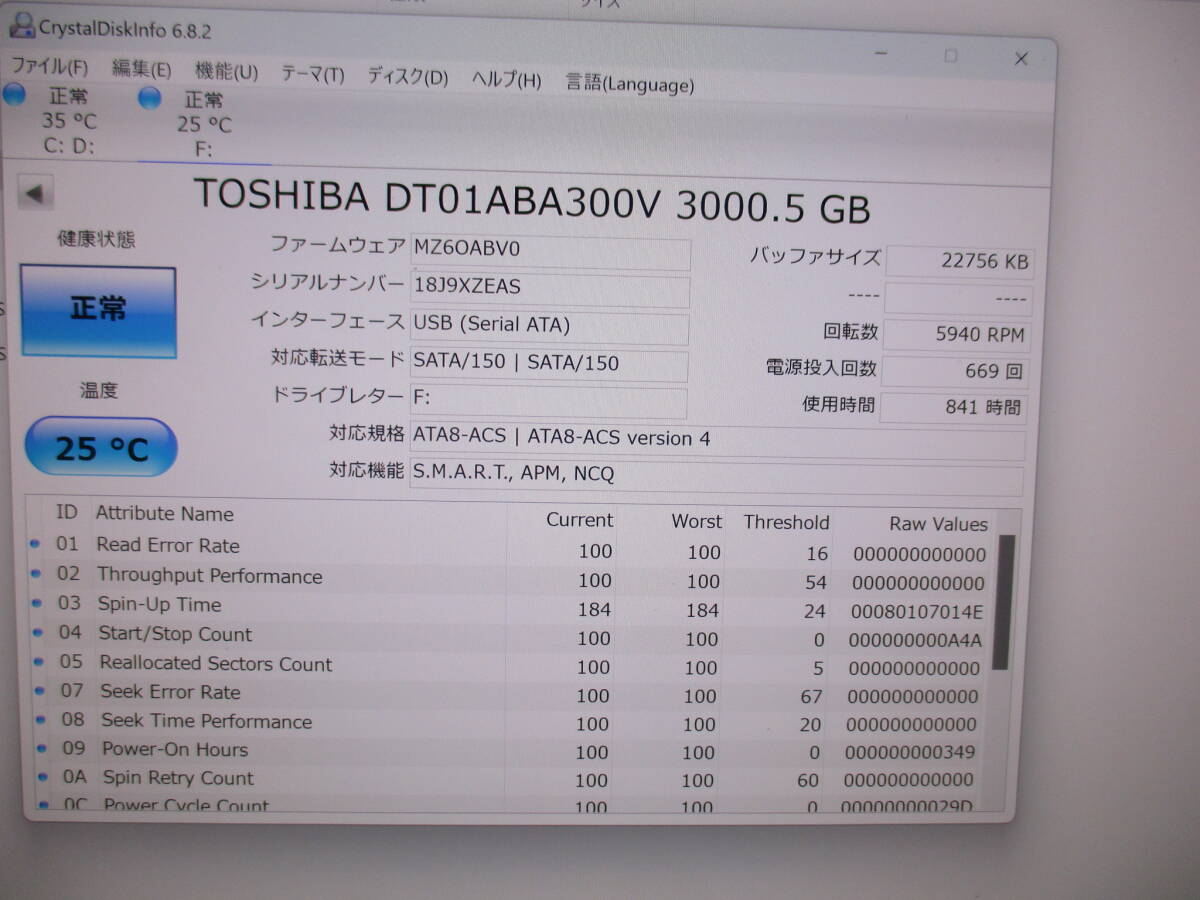
Task: Click the Seek Error Rate threshold 67
Action: tap(811, 697)
